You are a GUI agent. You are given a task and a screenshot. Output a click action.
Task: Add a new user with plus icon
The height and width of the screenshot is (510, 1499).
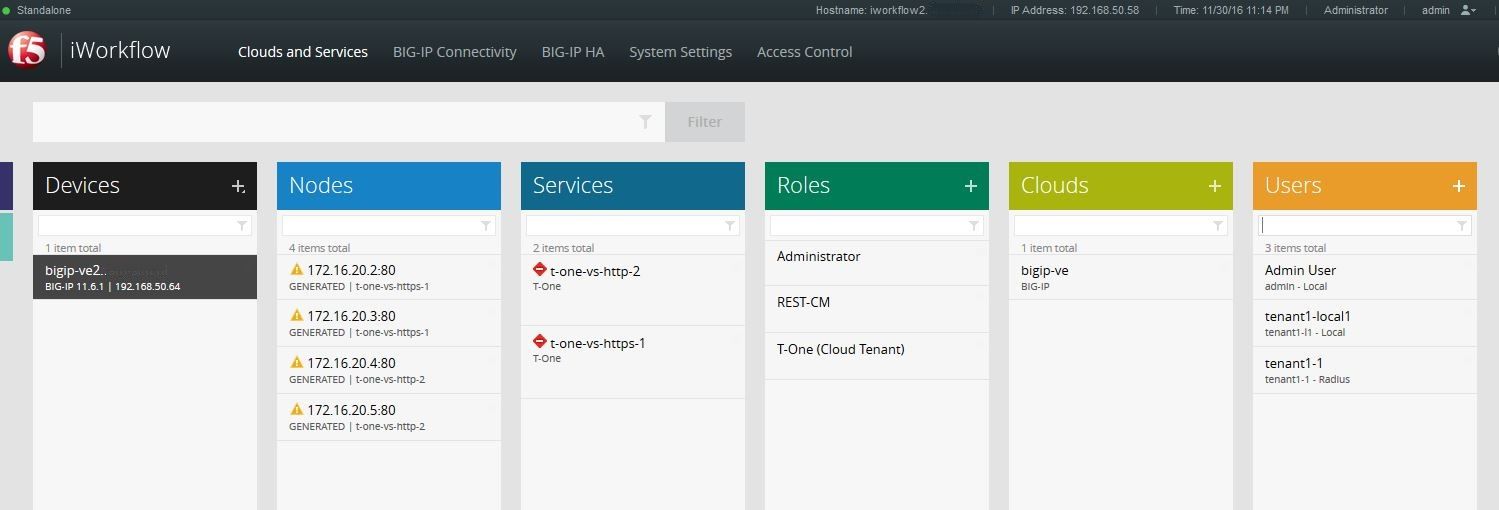pos(1458,186)
